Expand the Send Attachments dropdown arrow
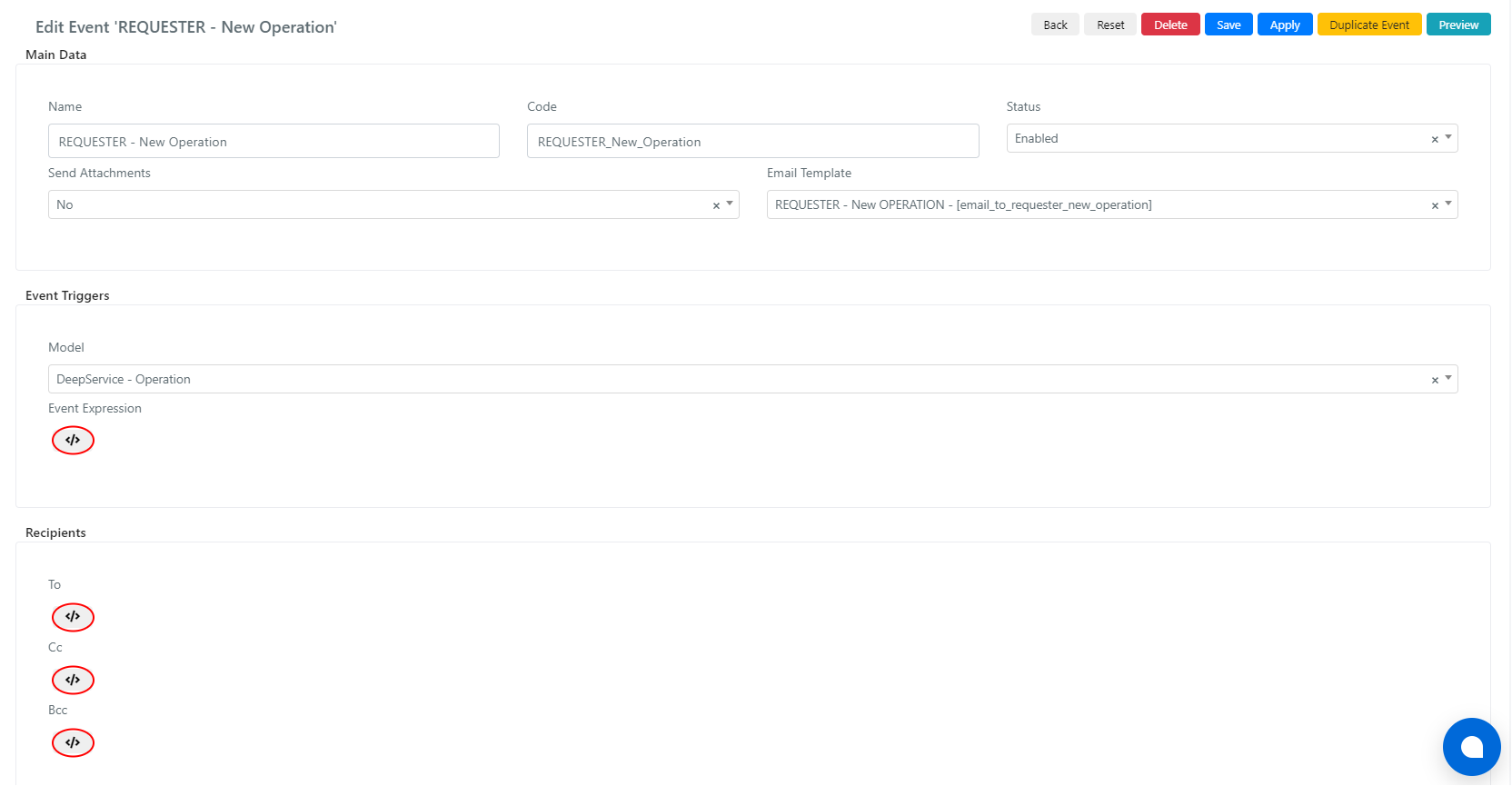Image resolution: width=1512 pixels, height=786 pixels. coord(730,204)
